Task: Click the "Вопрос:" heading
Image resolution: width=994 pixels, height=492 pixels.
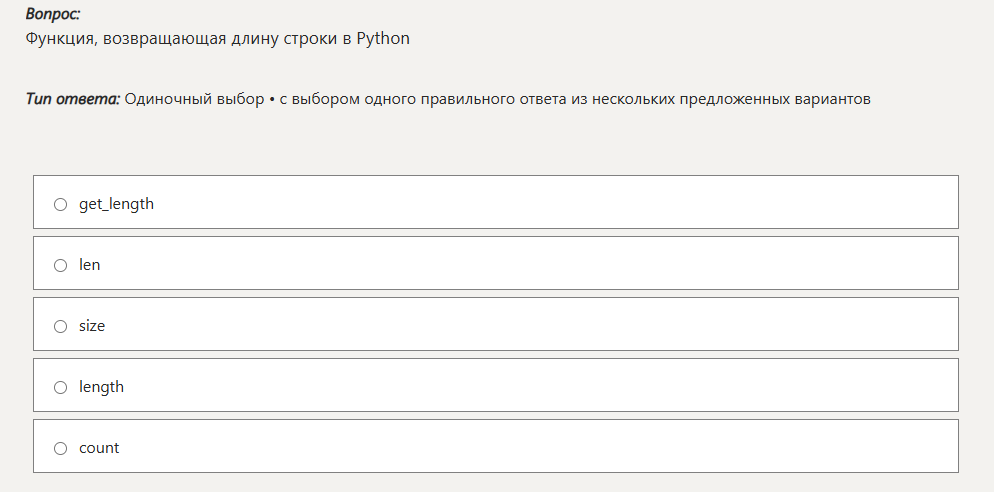Action: point(53,14)
